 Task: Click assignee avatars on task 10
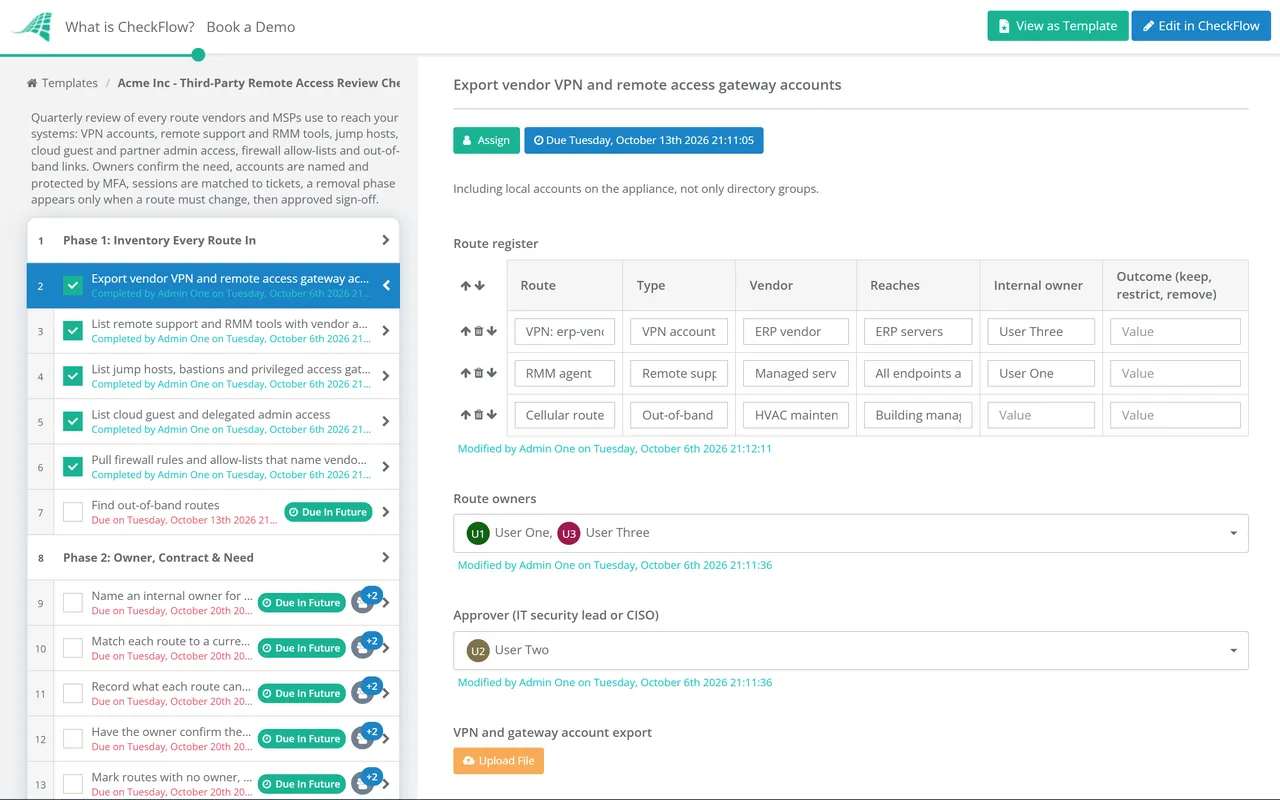click(366, 646)
